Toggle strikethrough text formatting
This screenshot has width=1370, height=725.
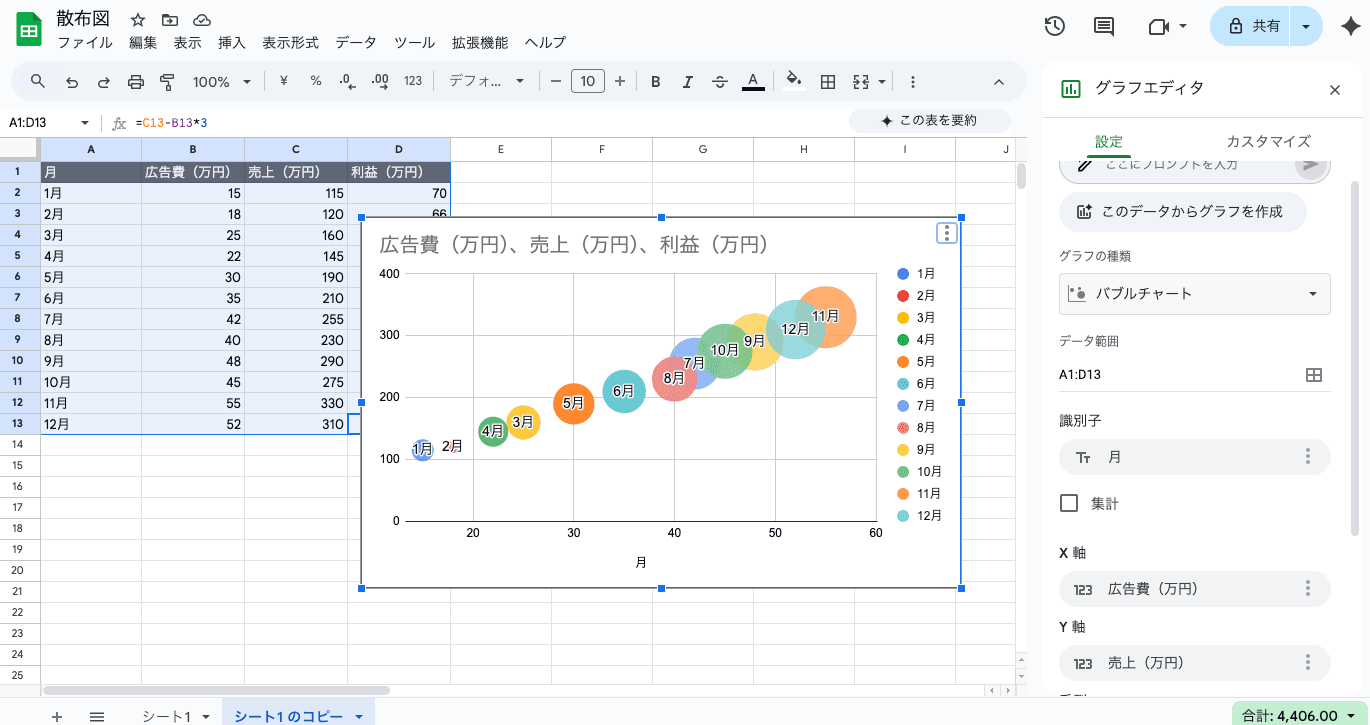tap(719, 82)
